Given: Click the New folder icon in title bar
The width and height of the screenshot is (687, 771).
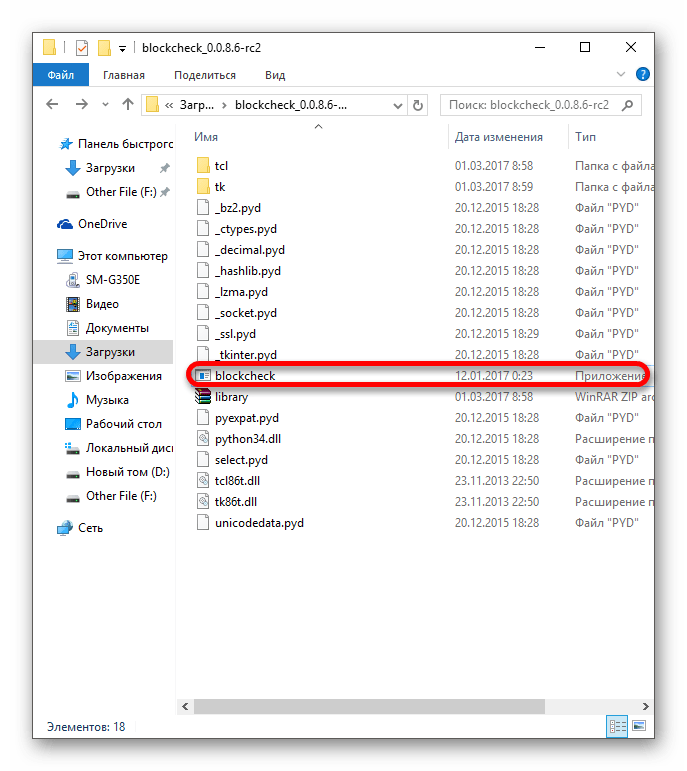Looking at the screenshot, I should coord(104,48).
